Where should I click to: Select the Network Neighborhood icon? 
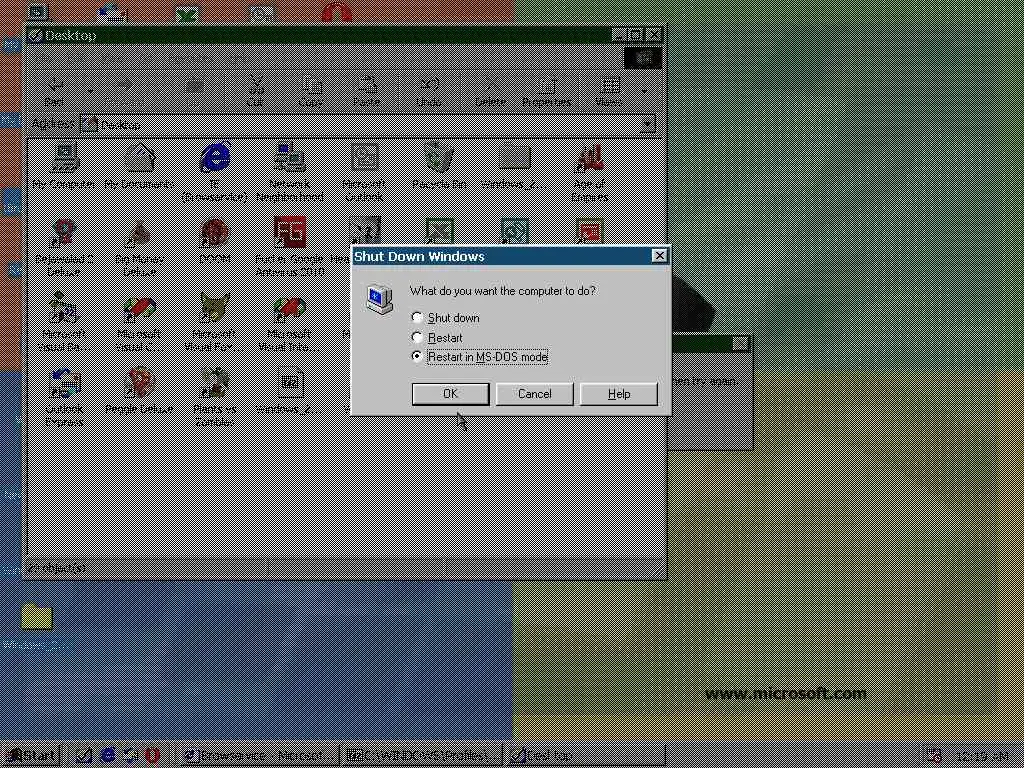click(289, 172)
